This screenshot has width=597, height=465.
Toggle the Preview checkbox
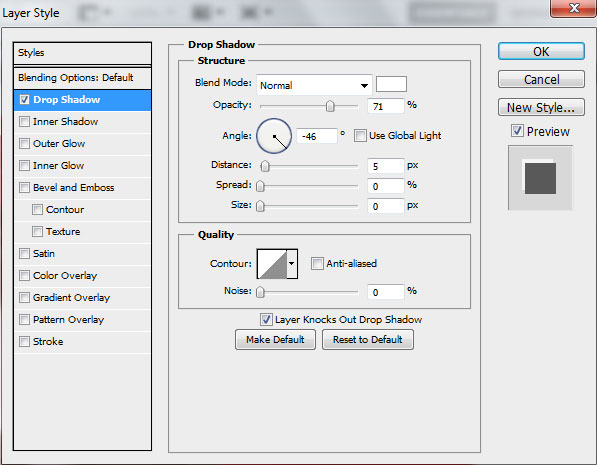coord(517,131)
